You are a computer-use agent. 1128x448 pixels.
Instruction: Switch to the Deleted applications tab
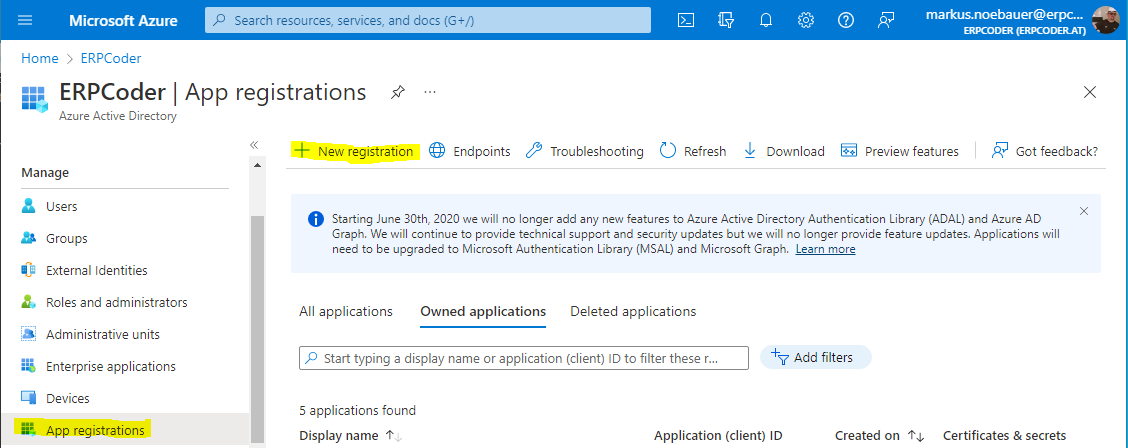click(633, 311)
